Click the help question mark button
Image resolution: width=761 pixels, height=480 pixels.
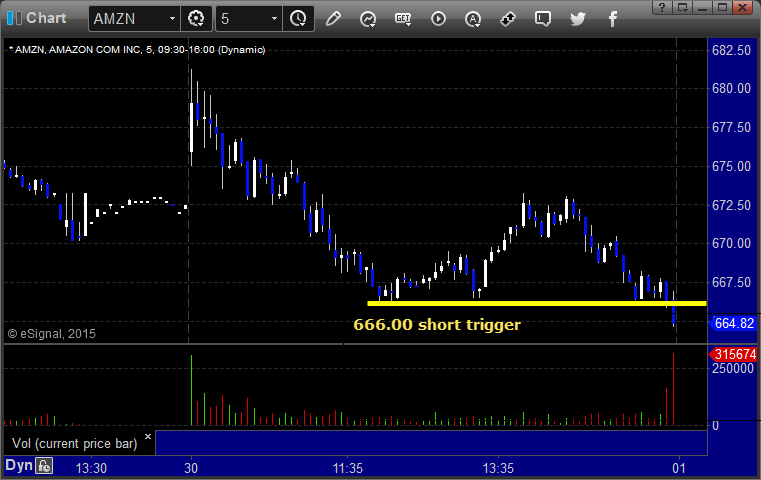[662, 7]
